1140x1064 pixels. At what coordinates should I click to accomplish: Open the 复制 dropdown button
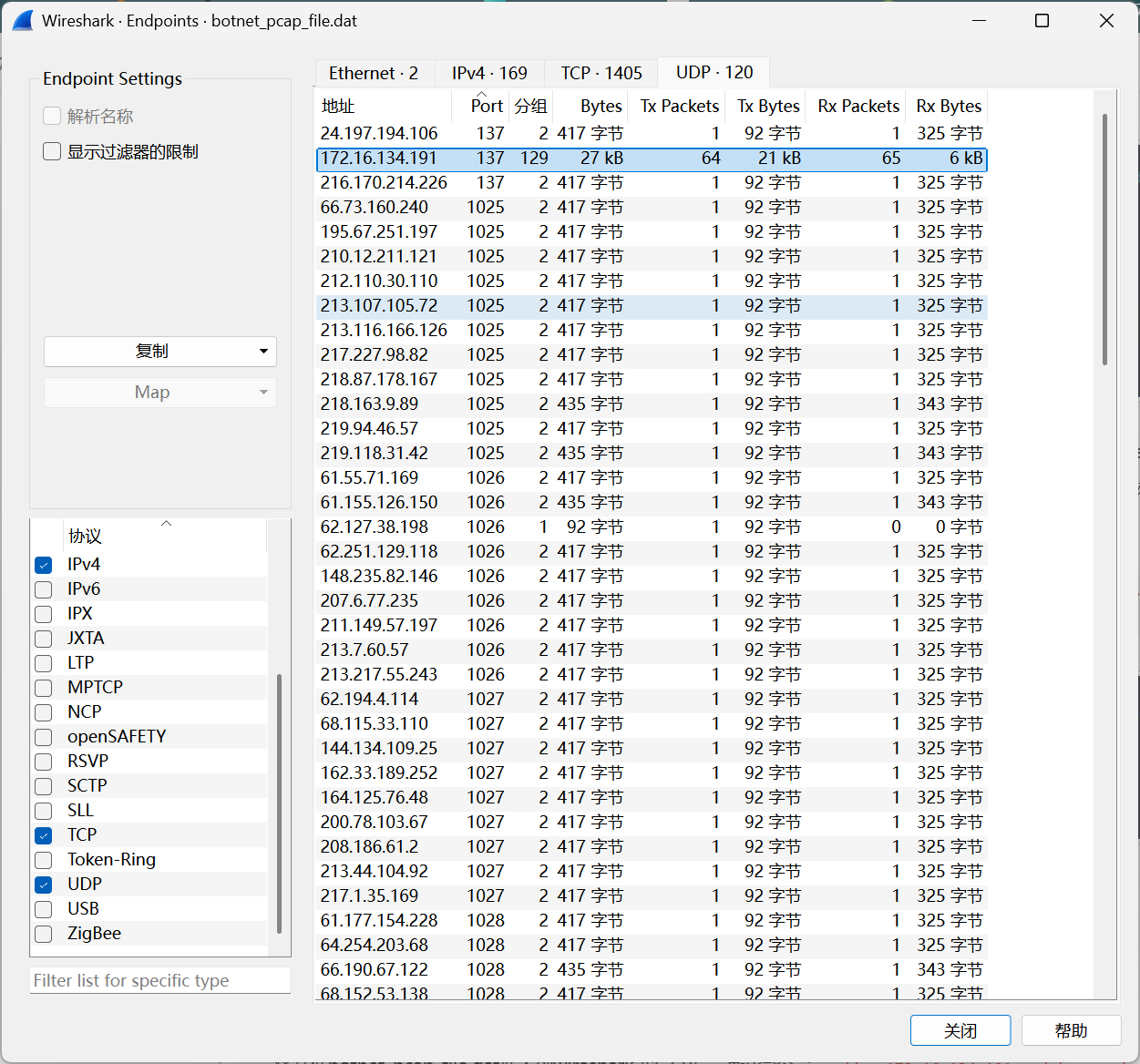[160, 352]
